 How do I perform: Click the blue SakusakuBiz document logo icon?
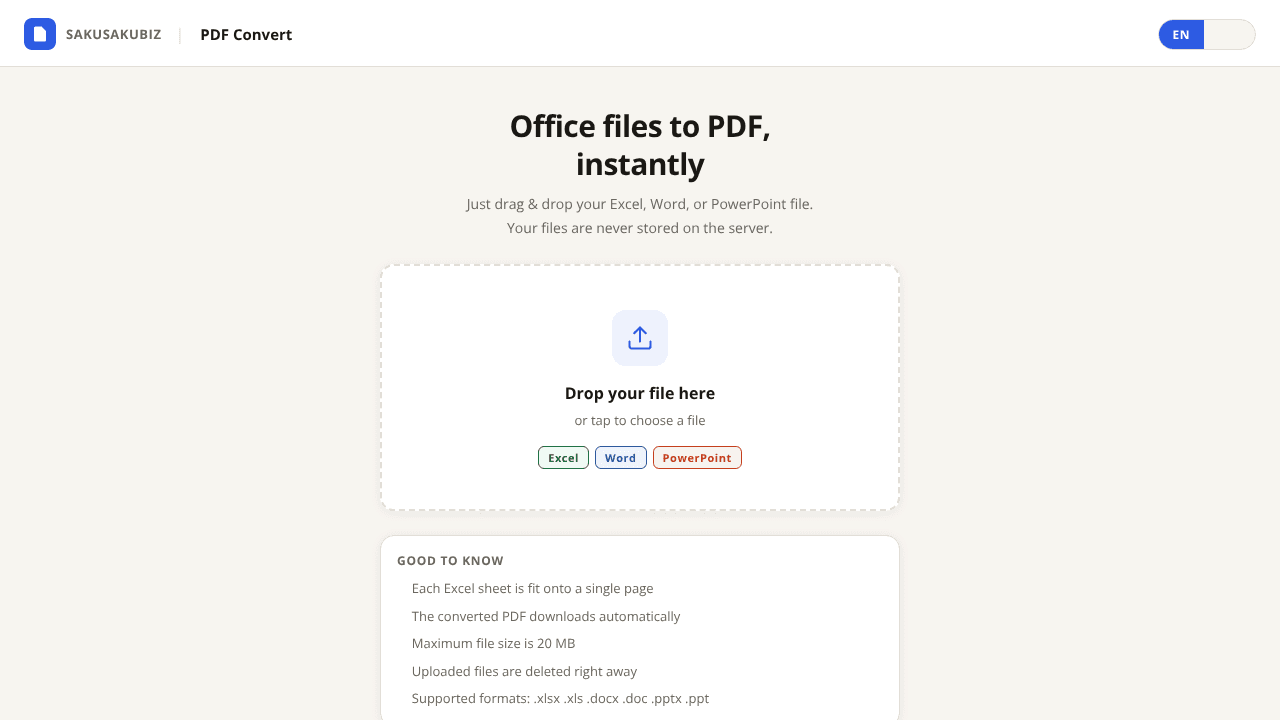tap(40, 34)
